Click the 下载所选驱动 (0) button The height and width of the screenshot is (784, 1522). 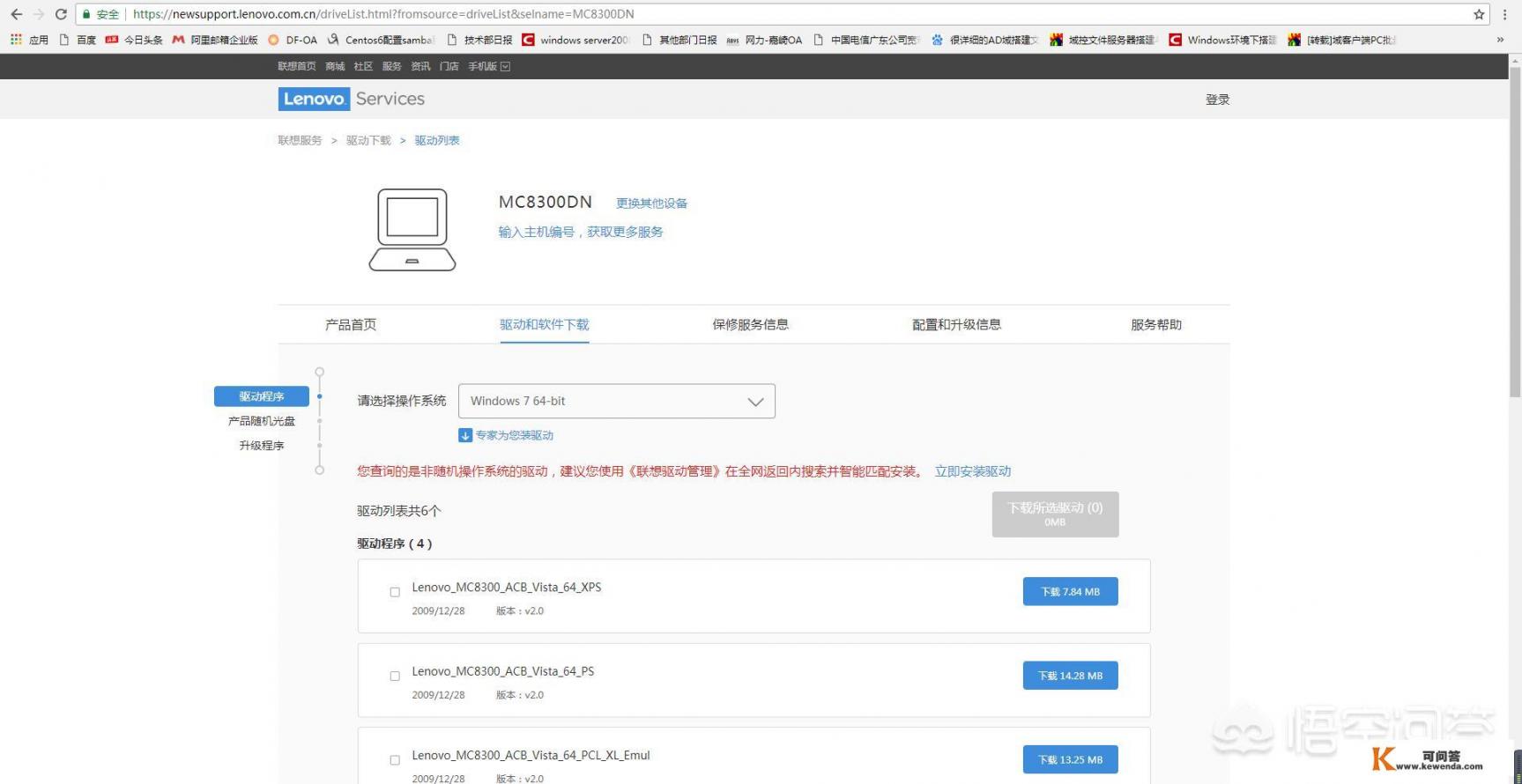pyautogui.click(x=1056, y=514)
